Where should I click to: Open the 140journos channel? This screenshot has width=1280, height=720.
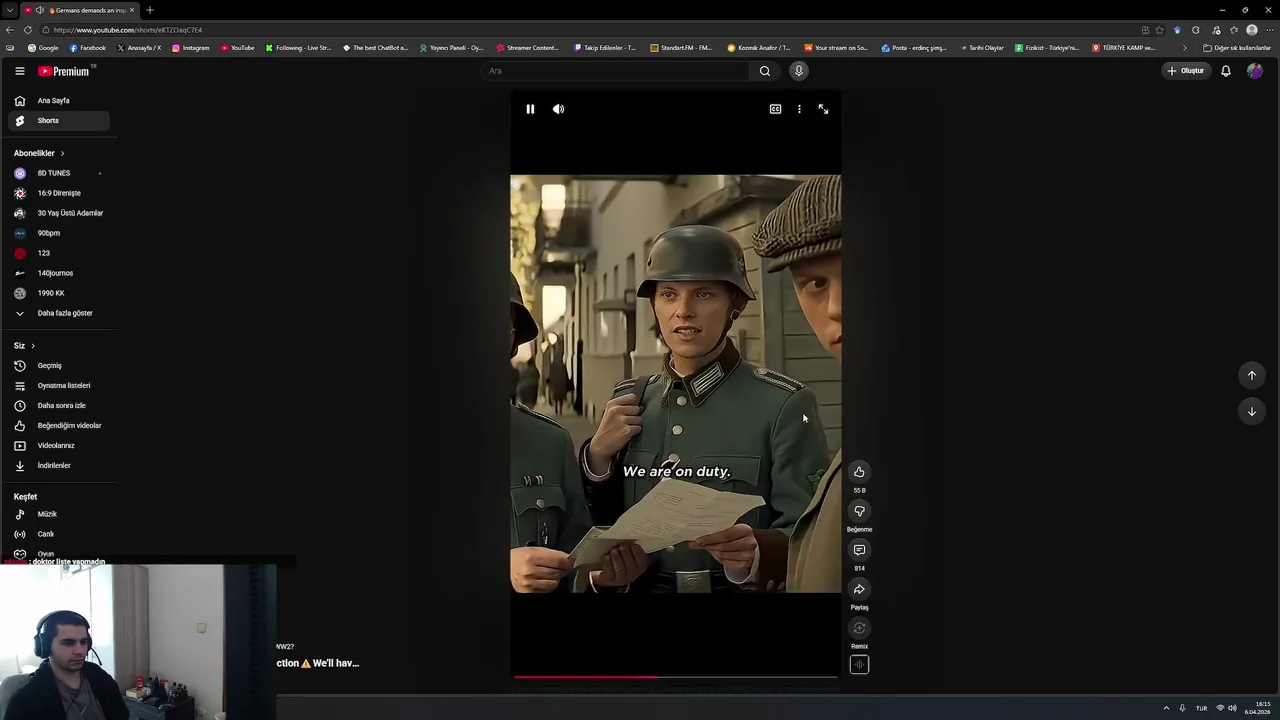pyautogui.click(x=58, y=273)
